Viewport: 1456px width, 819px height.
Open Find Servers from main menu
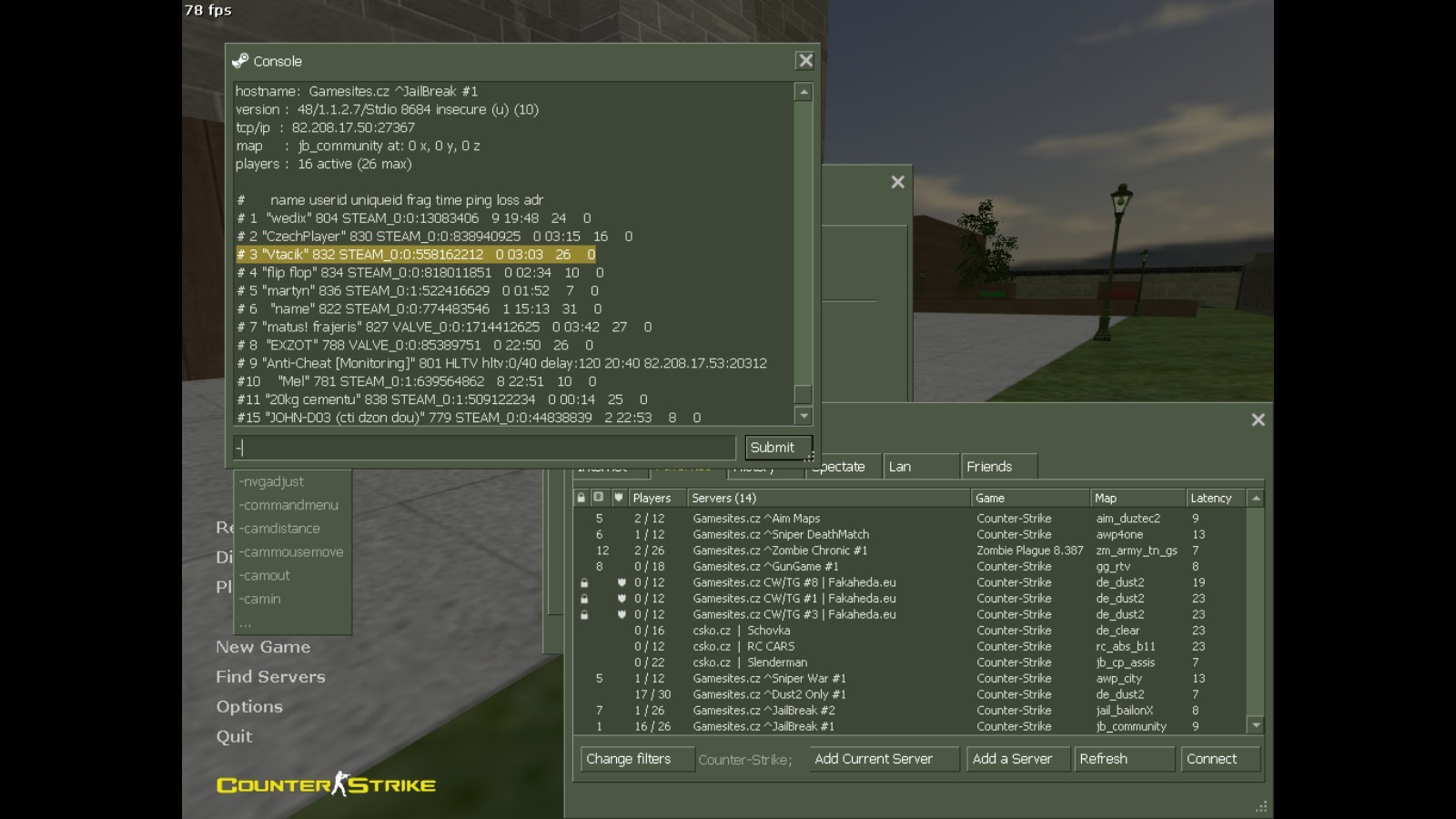[270, 677]
